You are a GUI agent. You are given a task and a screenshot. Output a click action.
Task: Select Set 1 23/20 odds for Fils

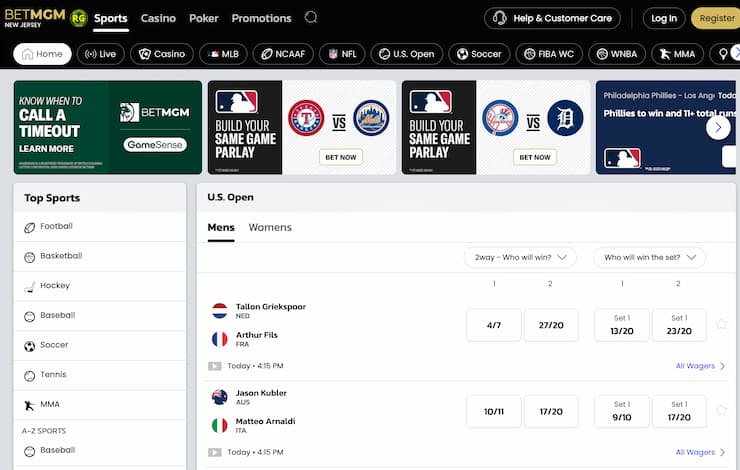tap(679, 325)
